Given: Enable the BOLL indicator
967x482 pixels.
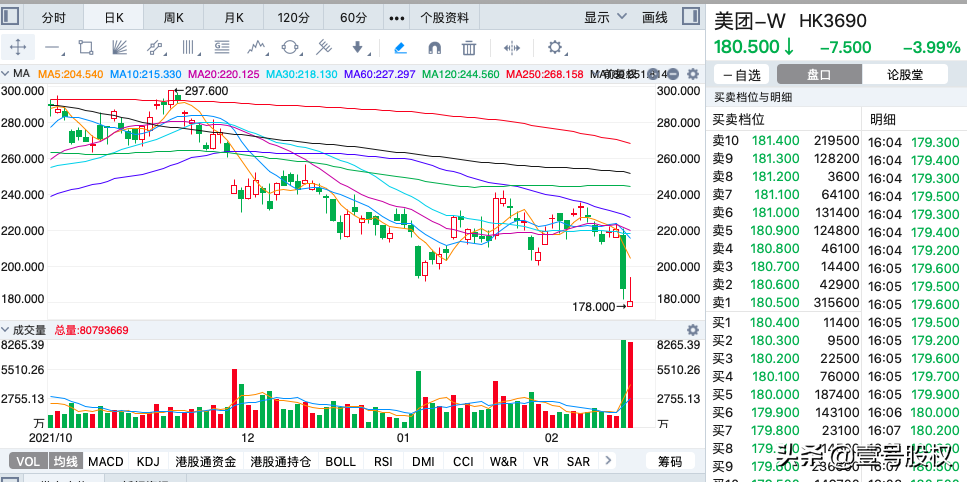Looking at the screenshot, I should click(340, 461).
